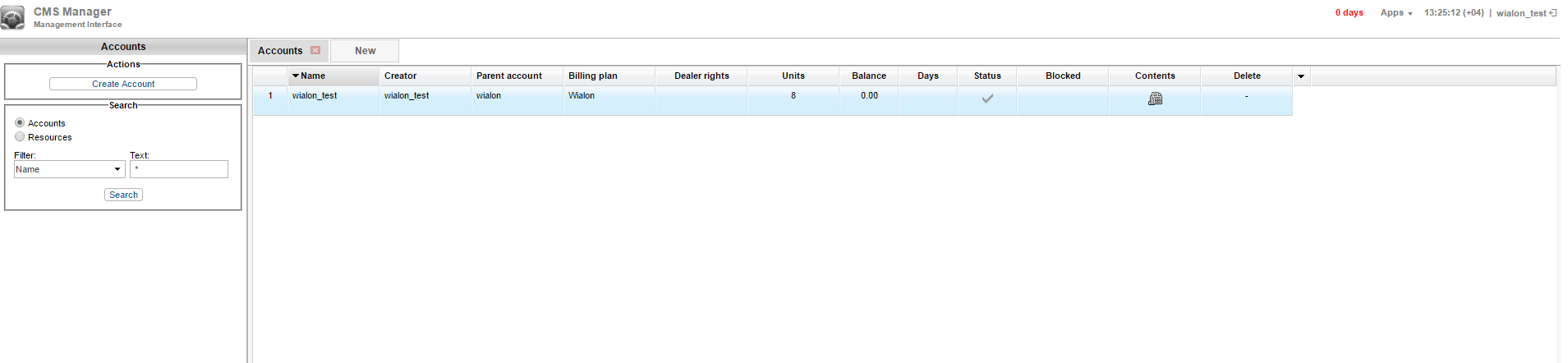Select the Resources radio button
Viewport: 1568px width, 363px height.
coord(20,137)
